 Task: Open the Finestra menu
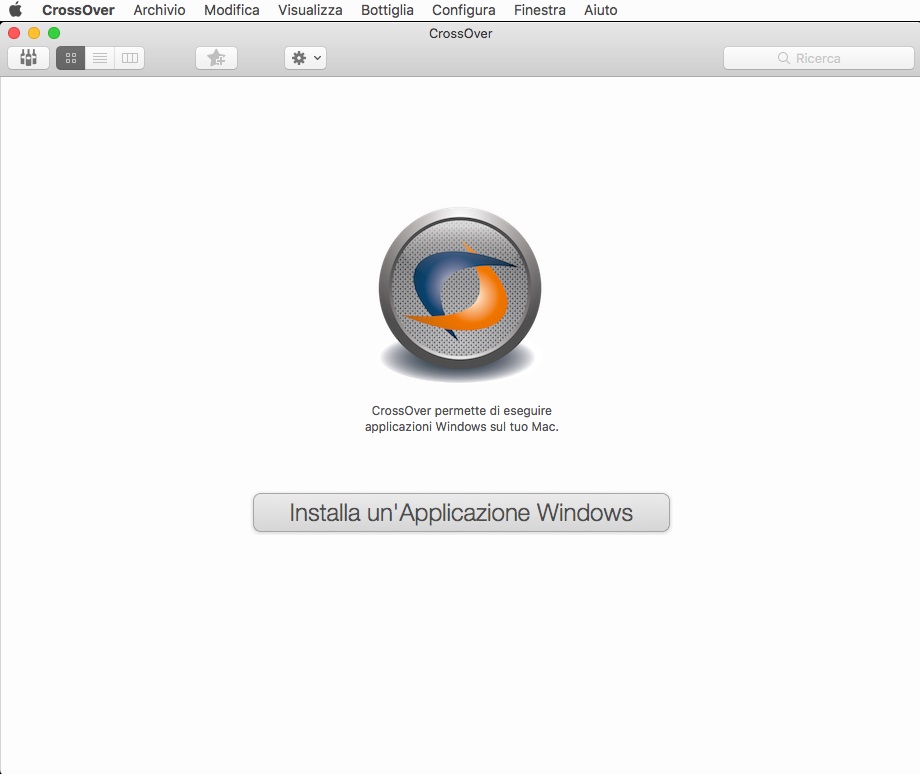click(x=540, y=10)
